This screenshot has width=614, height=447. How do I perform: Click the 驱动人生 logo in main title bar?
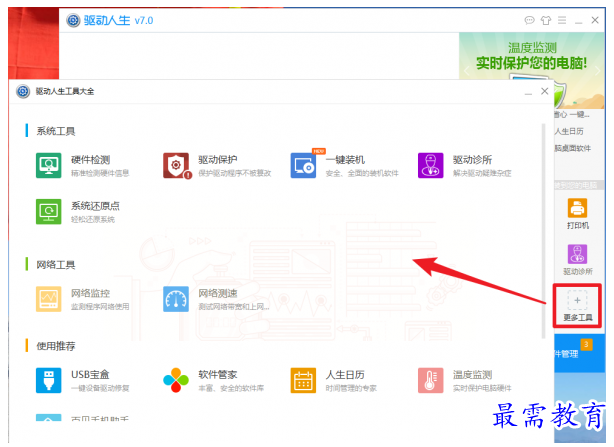(73, 20)
